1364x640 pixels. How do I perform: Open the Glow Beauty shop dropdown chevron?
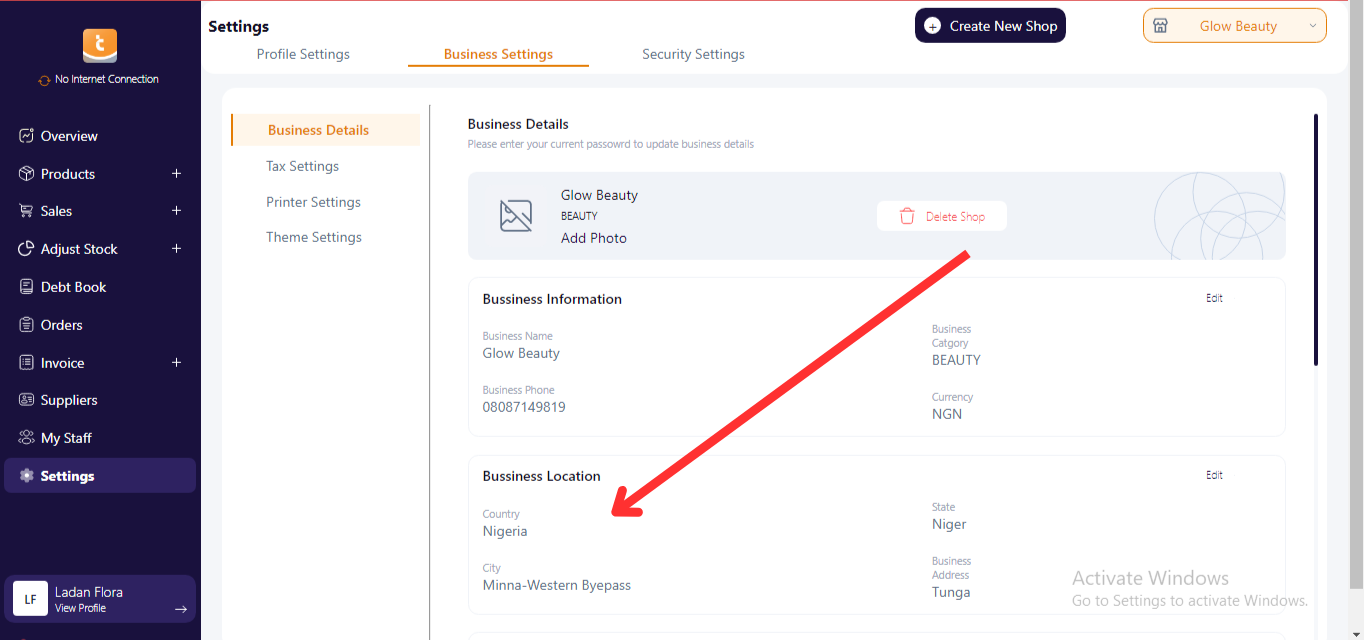click(1312, 26)
